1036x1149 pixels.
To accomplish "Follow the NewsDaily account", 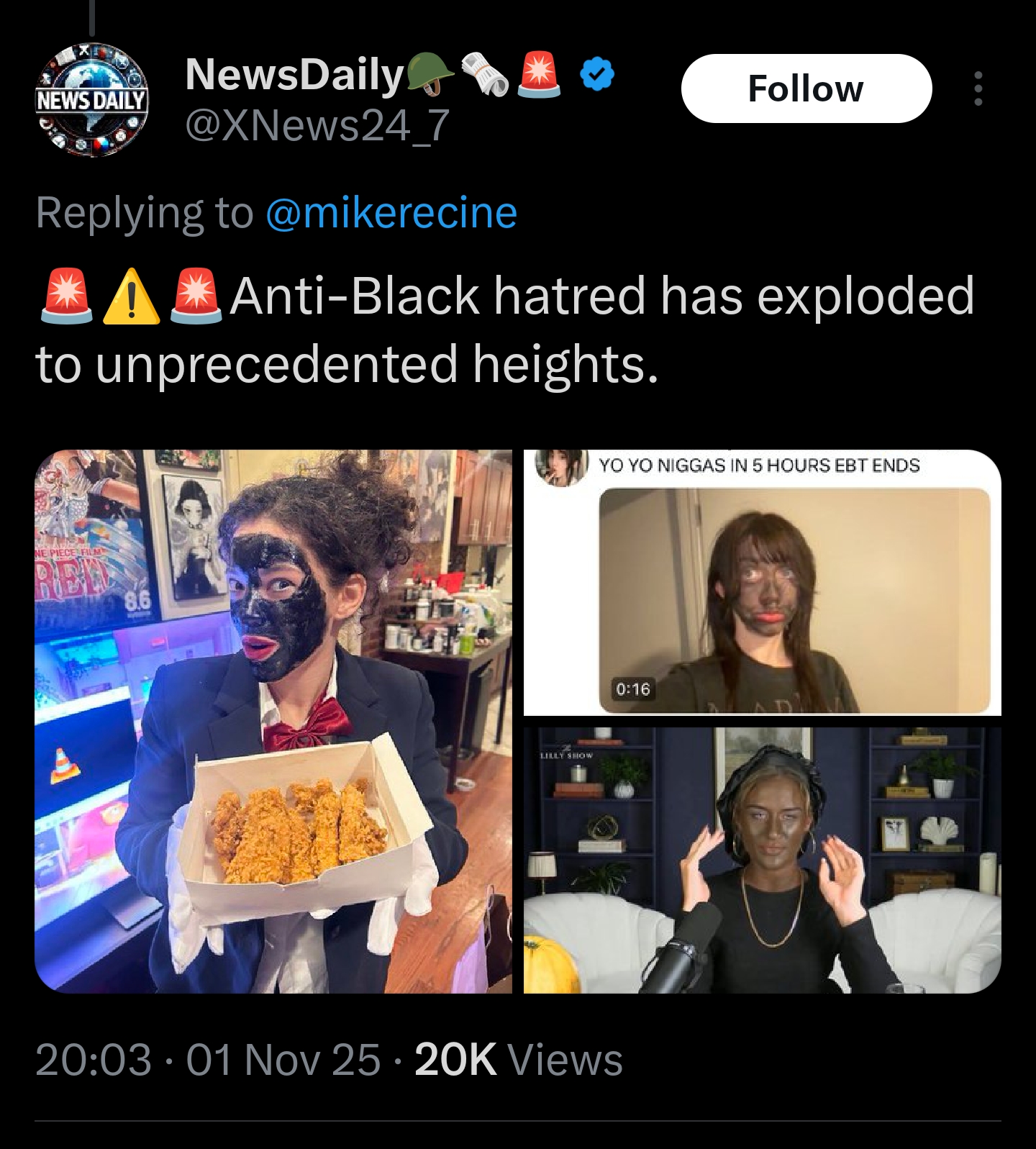I will click(806, 88).
